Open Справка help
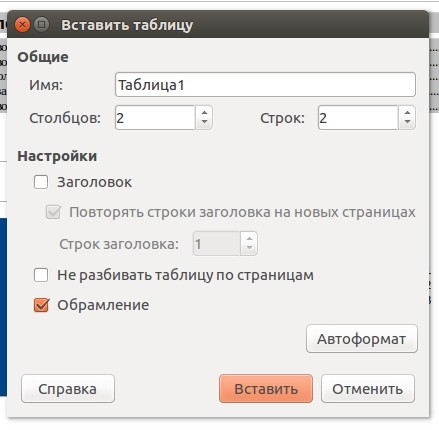Screen dimensions: 439x430 (x=68, y=389)
